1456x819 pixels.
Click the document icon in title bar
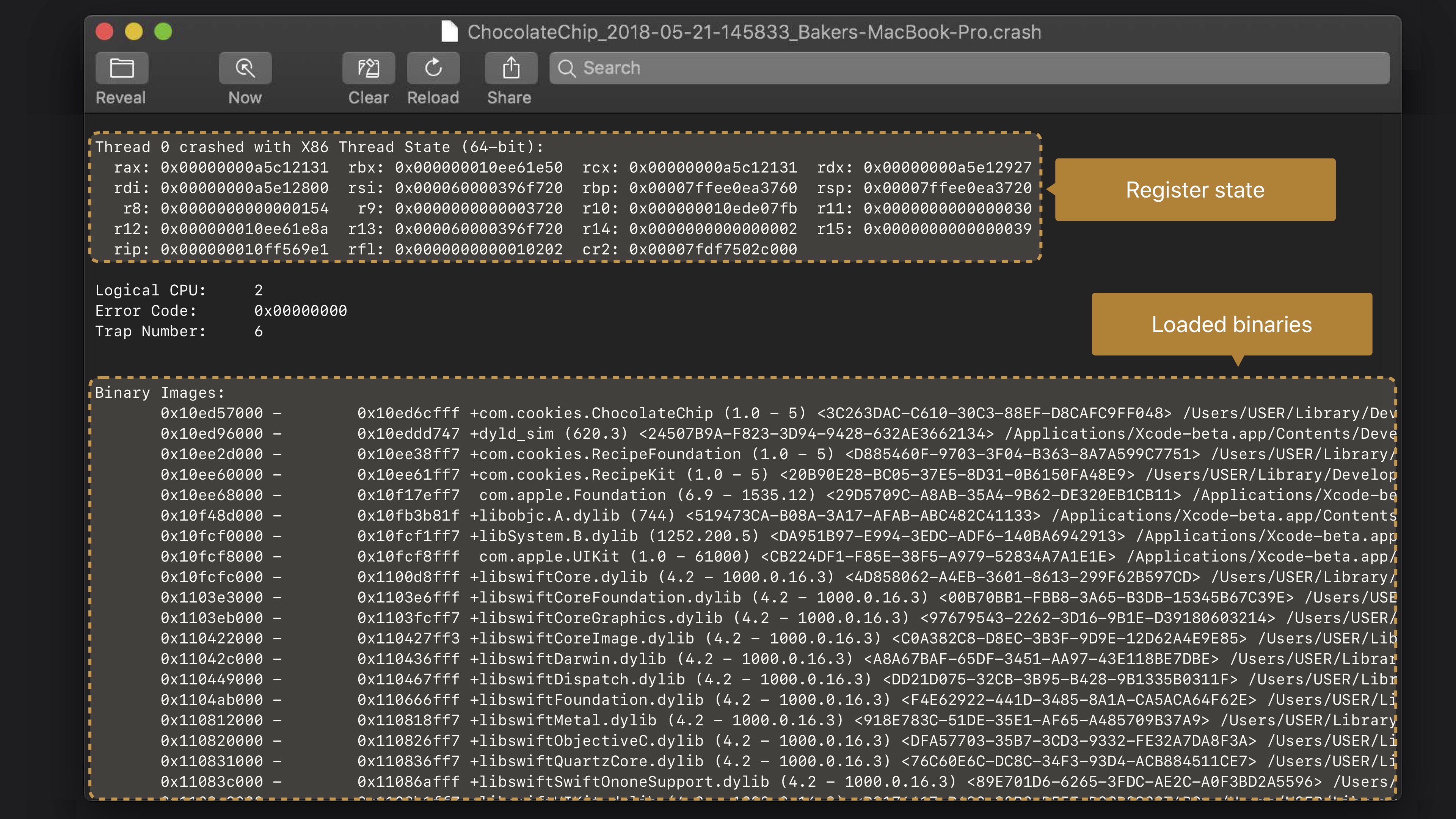pos(449,31)
